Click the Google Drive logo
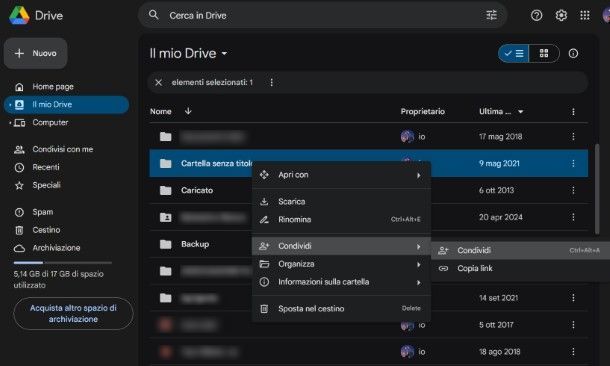The height and width of the screenshot is (366, 610). 19,16
